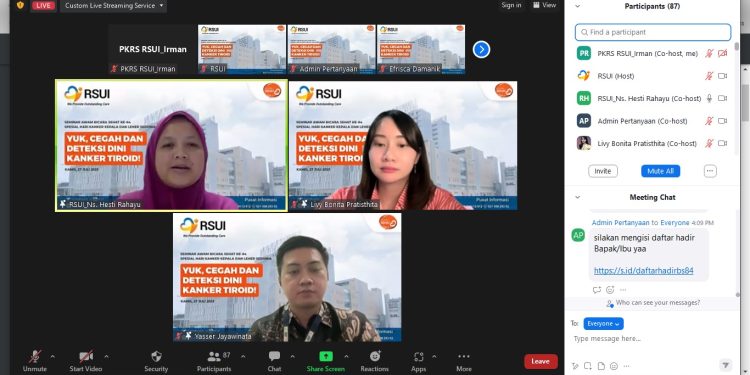750x375 pixels.
Task: Unmute microphone in bottom toolbar
Action: (35, 361)
